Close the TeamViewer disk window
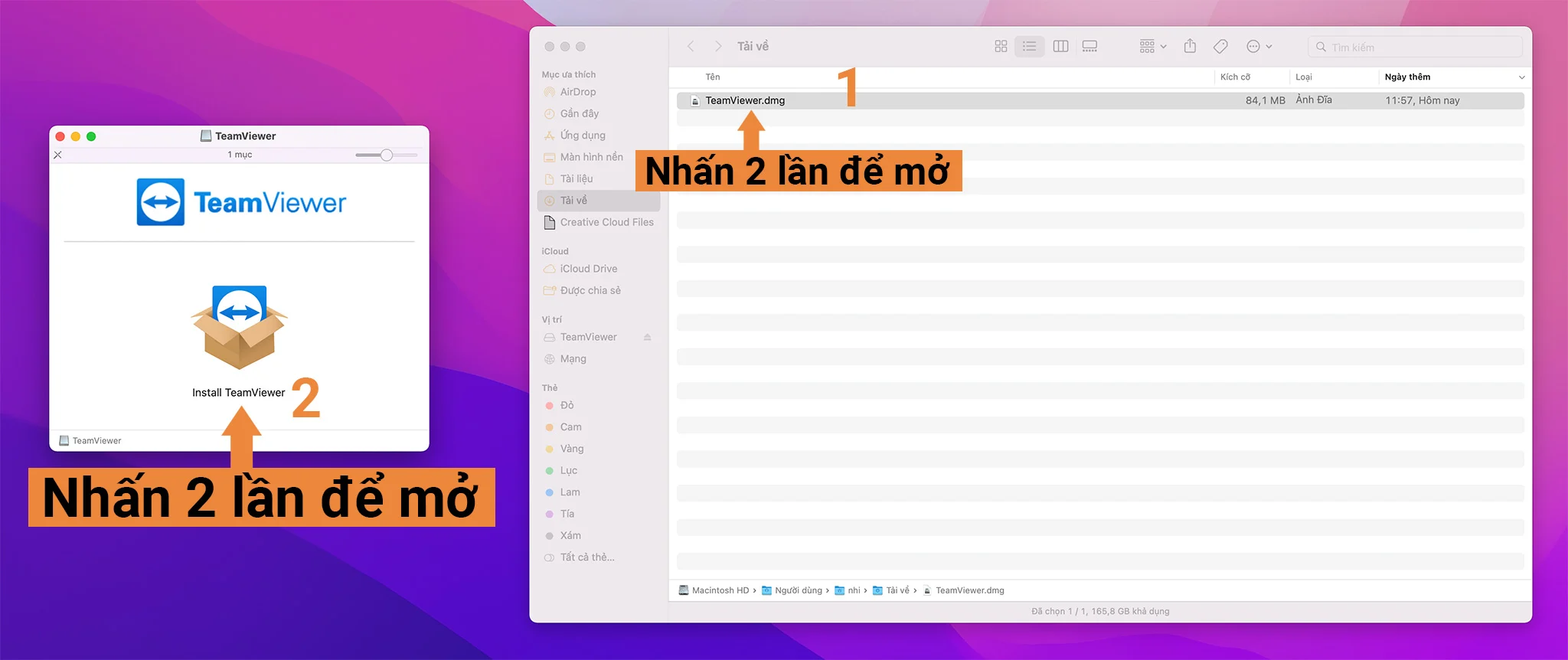Screen dimensions: 1568x660 [60, 136]
